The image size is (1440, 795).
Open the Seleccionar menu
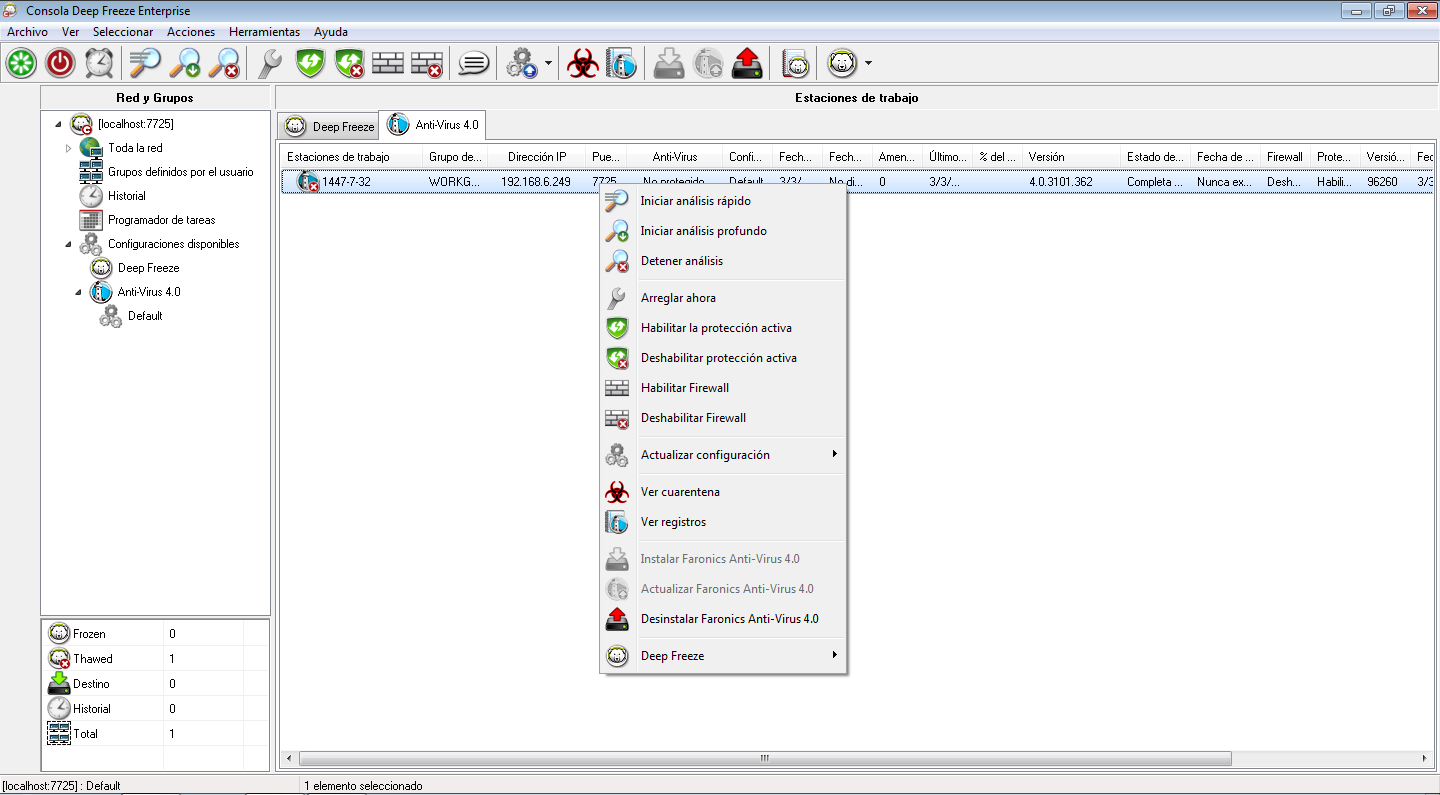(123, 32)
